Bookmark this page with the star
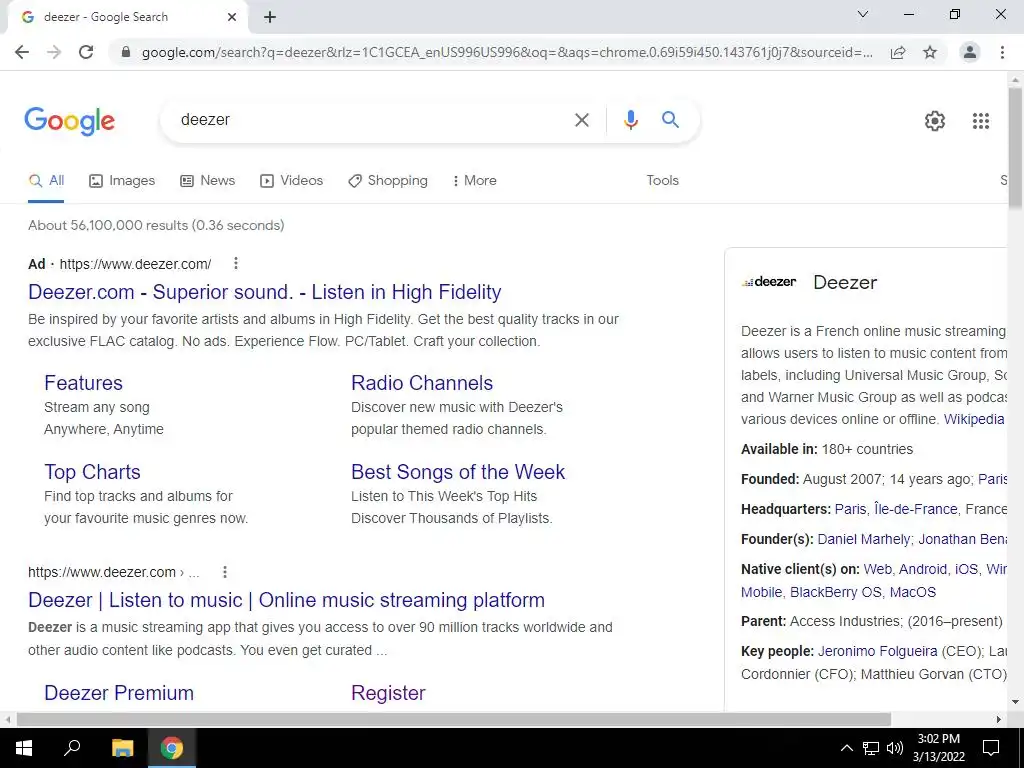The image size is (1024, 768). point(930,52)
